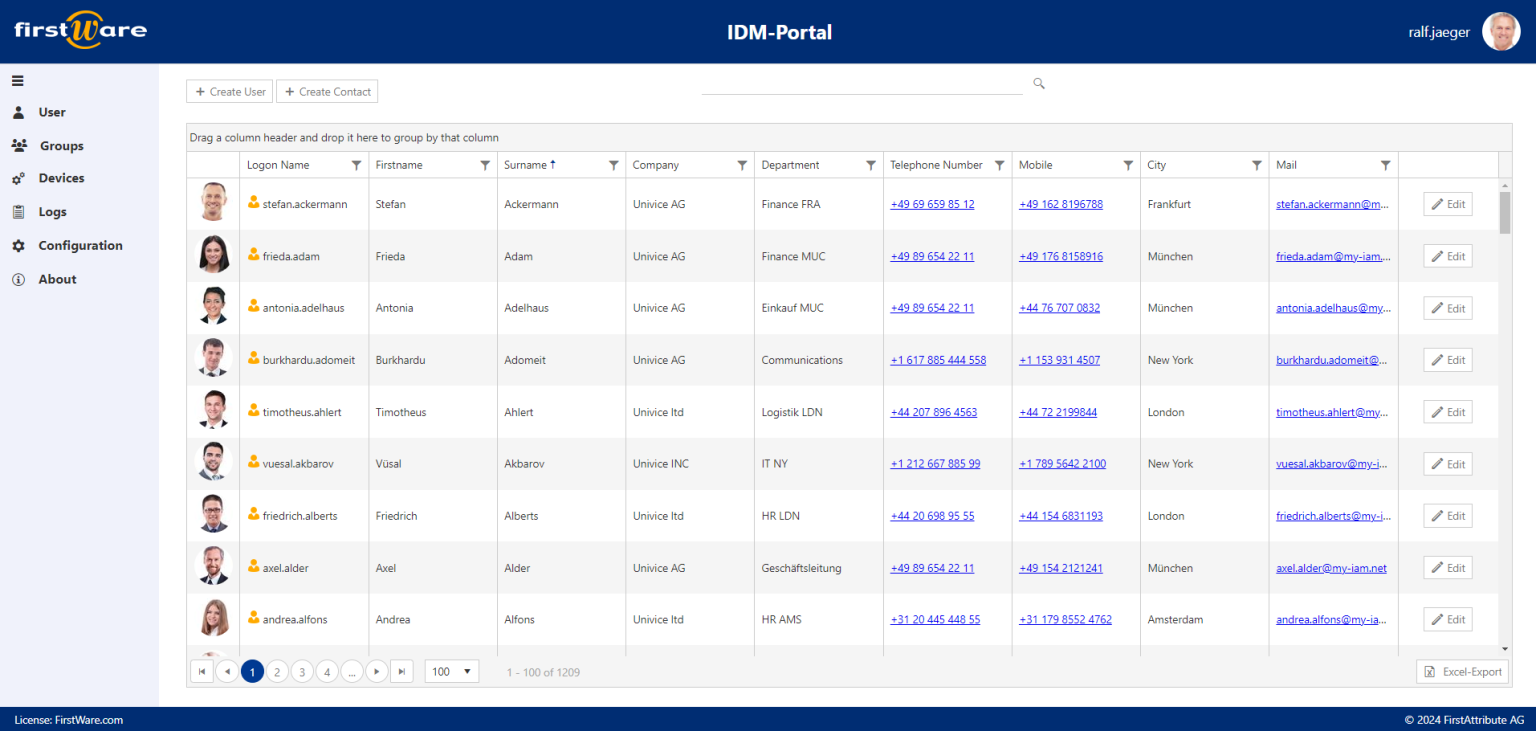Go to next page arrow icon
Screen dimensions: 1536x731
(377, 672)
